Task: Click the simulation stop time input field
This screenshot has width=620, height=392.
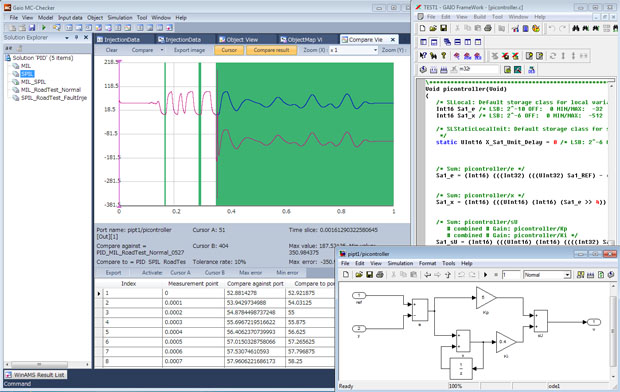Action: point(511,275)
